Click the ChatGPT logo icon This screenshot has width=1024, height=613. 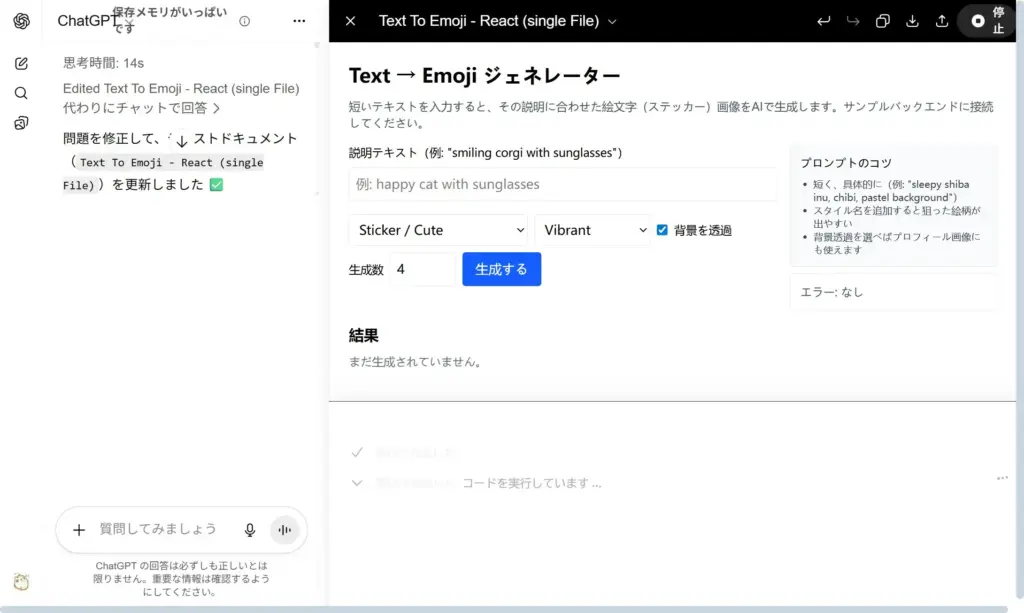[22, 21]
